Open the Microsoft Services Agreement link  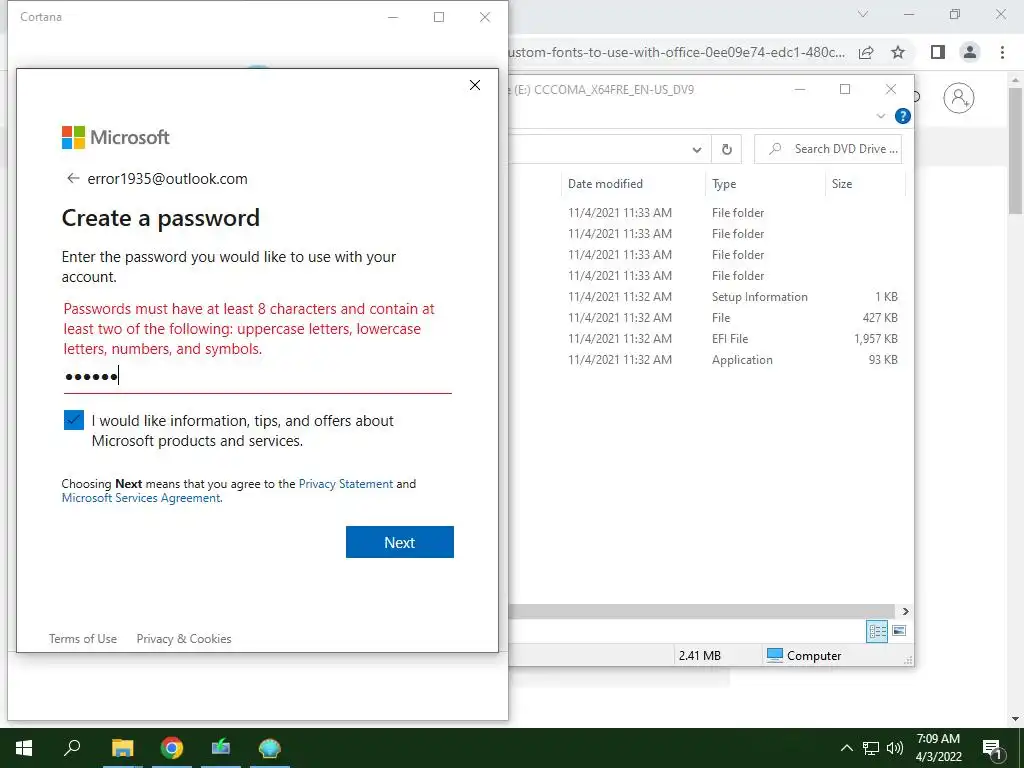click(141, 498)
